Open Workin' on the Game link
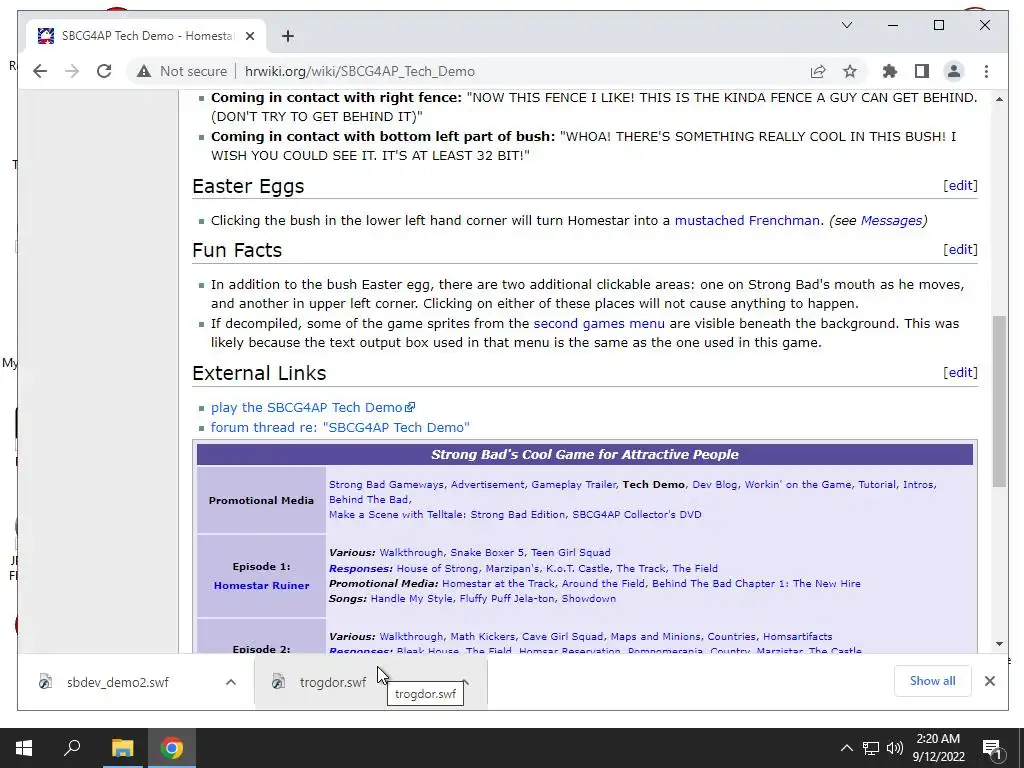 coord(797,485)
